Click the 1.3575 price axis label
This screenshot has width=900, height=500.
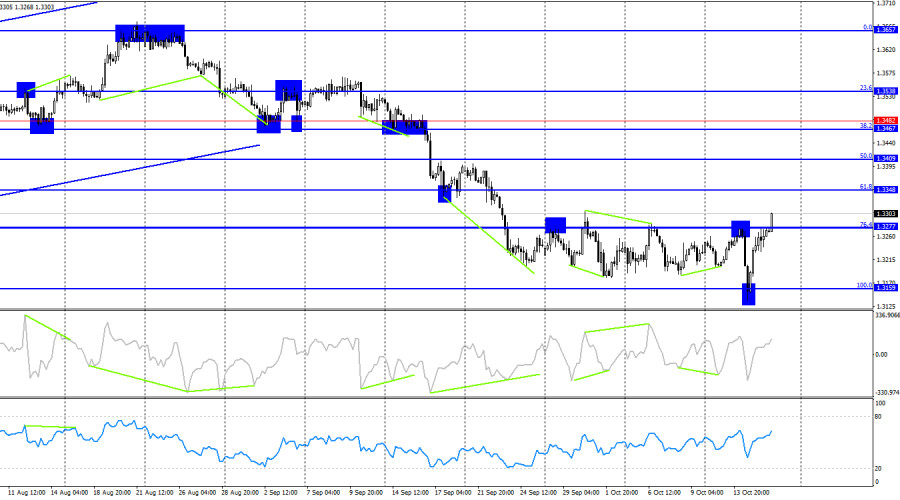(x=886, y=73)
